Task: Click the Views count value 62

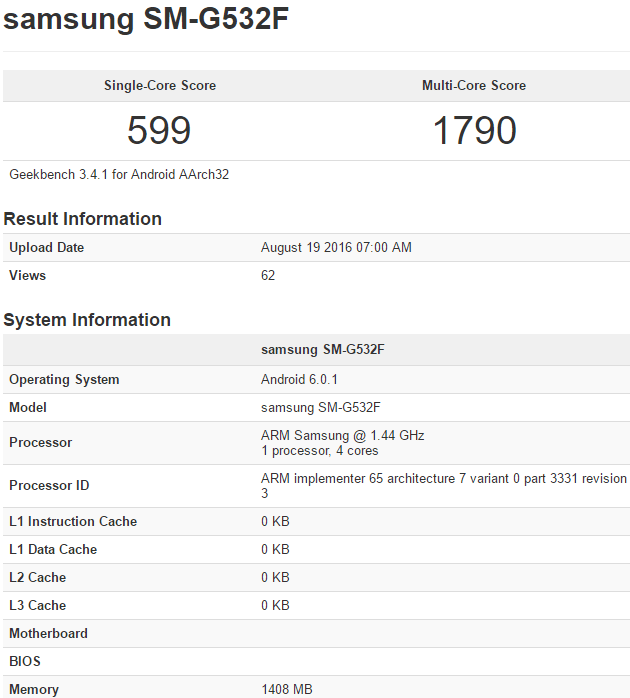Action: (x=268, y=276)
